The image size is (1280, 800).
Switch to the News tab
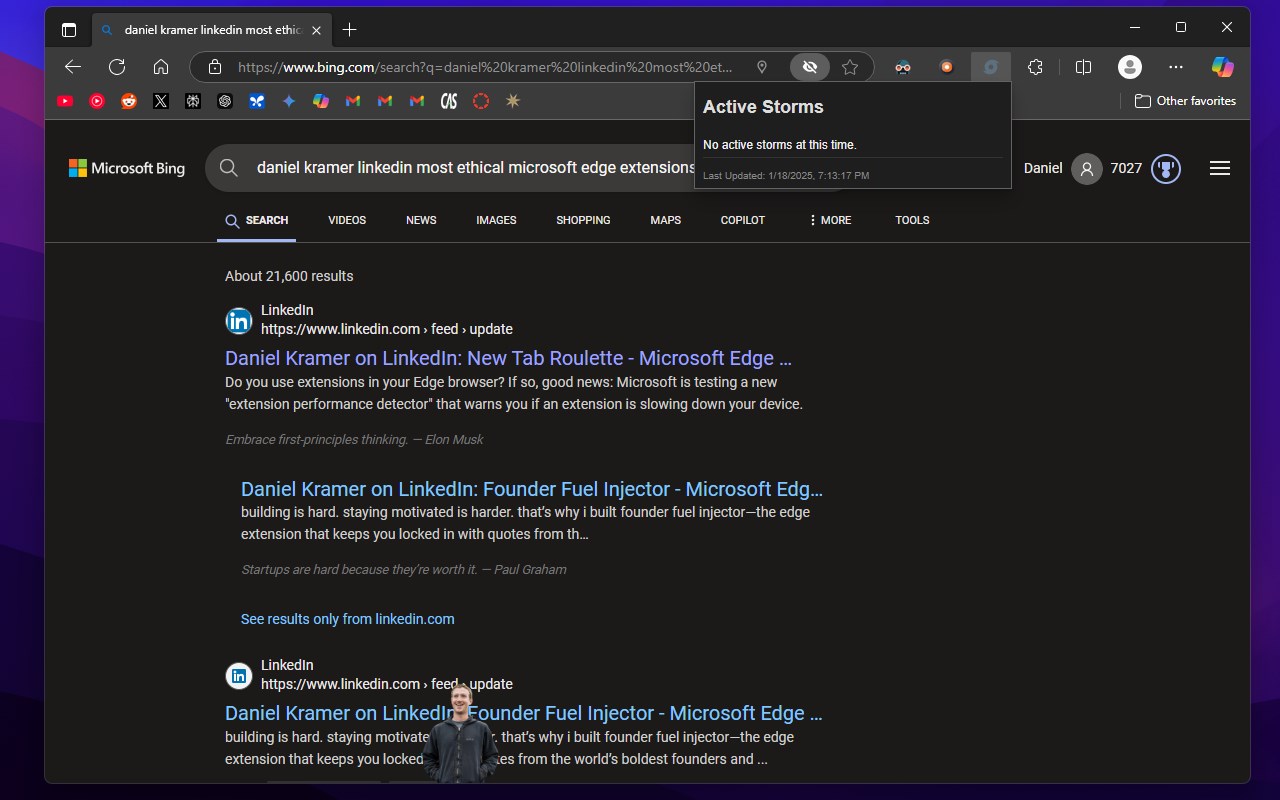point(421,220)
